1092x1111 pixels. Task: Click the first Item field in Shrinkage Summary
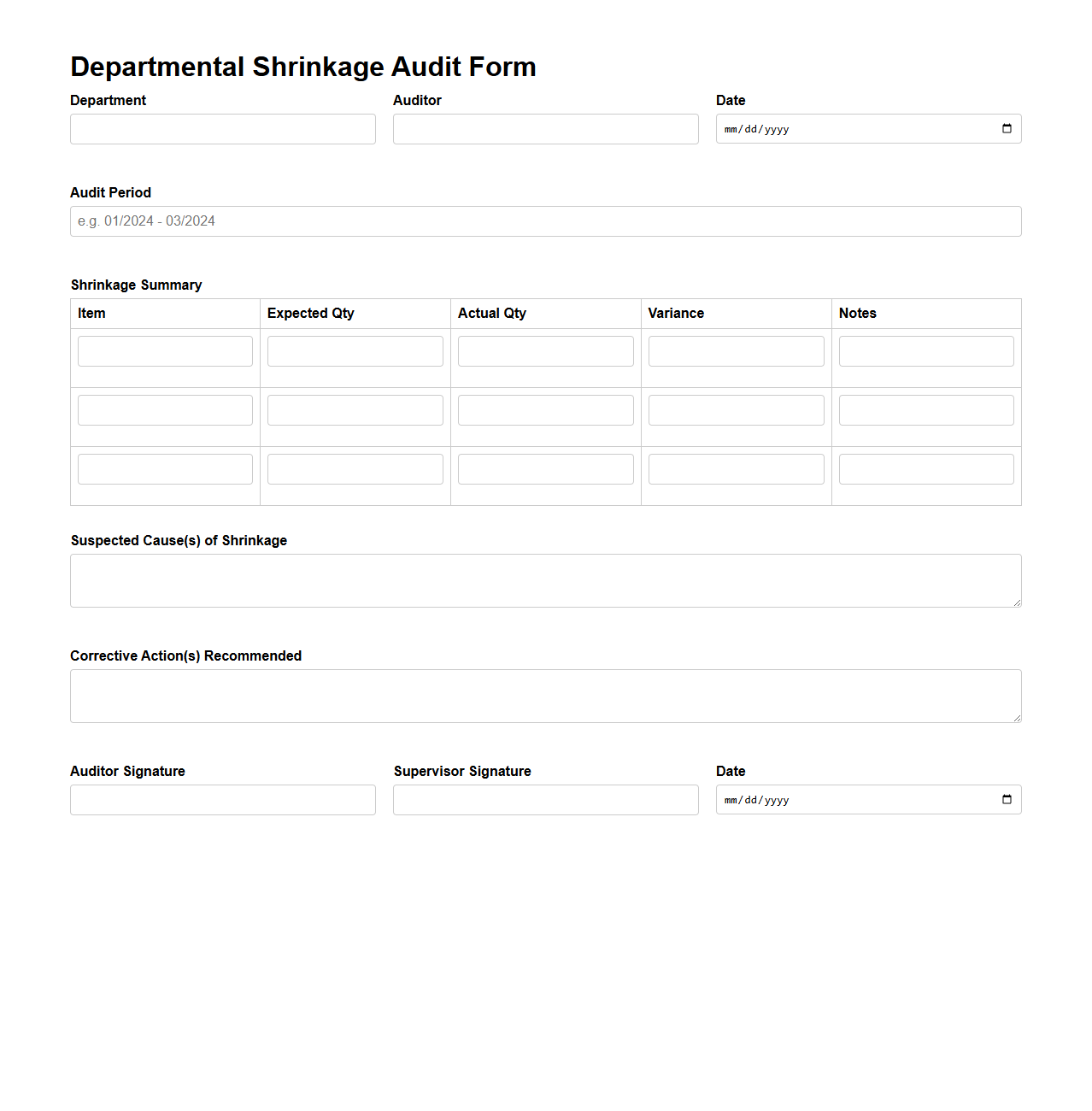point(164,350)
